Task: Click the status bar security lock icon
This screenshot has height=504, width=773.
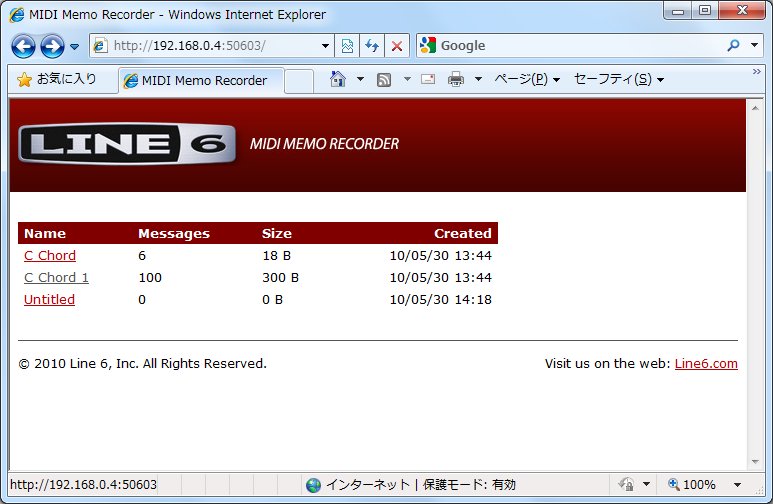Action: tap(627, 484)
